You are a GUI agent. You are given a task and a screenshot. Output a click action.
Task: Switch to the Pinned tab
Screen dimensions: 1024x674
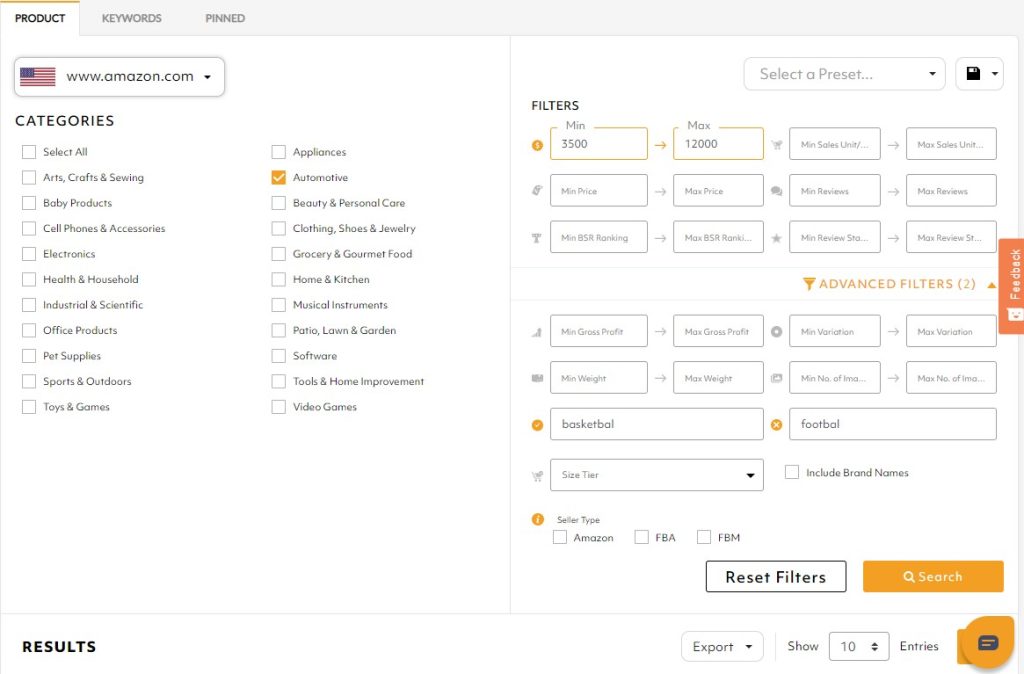(x=225, y=18)
